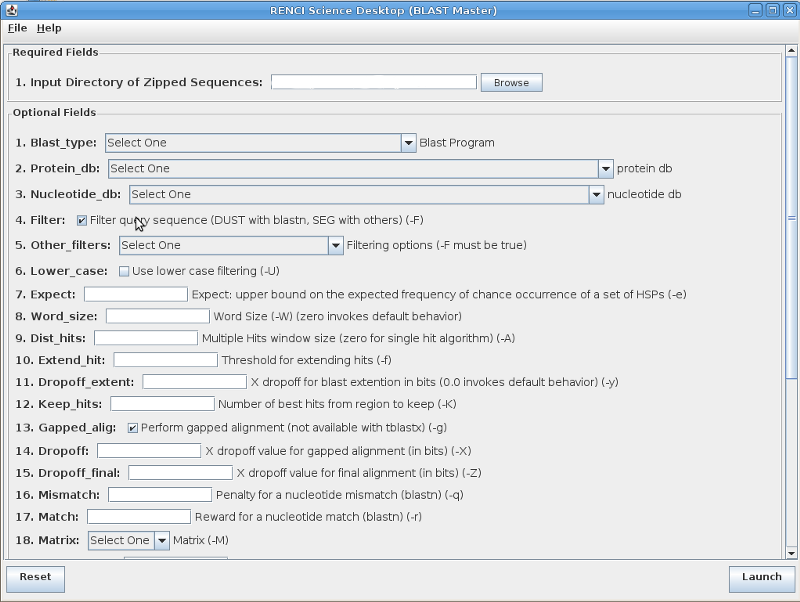Click the Input Directory text field

(374, 83)
